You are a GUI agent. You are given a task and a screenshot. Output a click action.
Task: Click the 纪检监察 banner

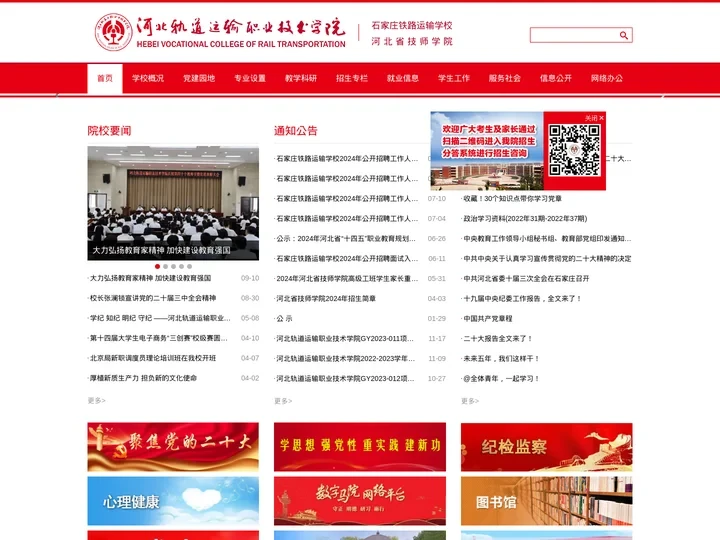(x=546, y=447)
